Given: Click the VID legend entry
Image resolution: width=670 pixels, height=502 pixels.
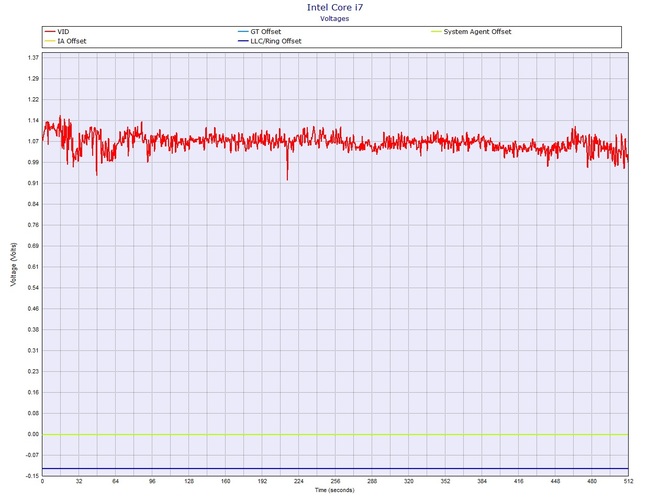Looking at the screenshot, I should [57, 32].
